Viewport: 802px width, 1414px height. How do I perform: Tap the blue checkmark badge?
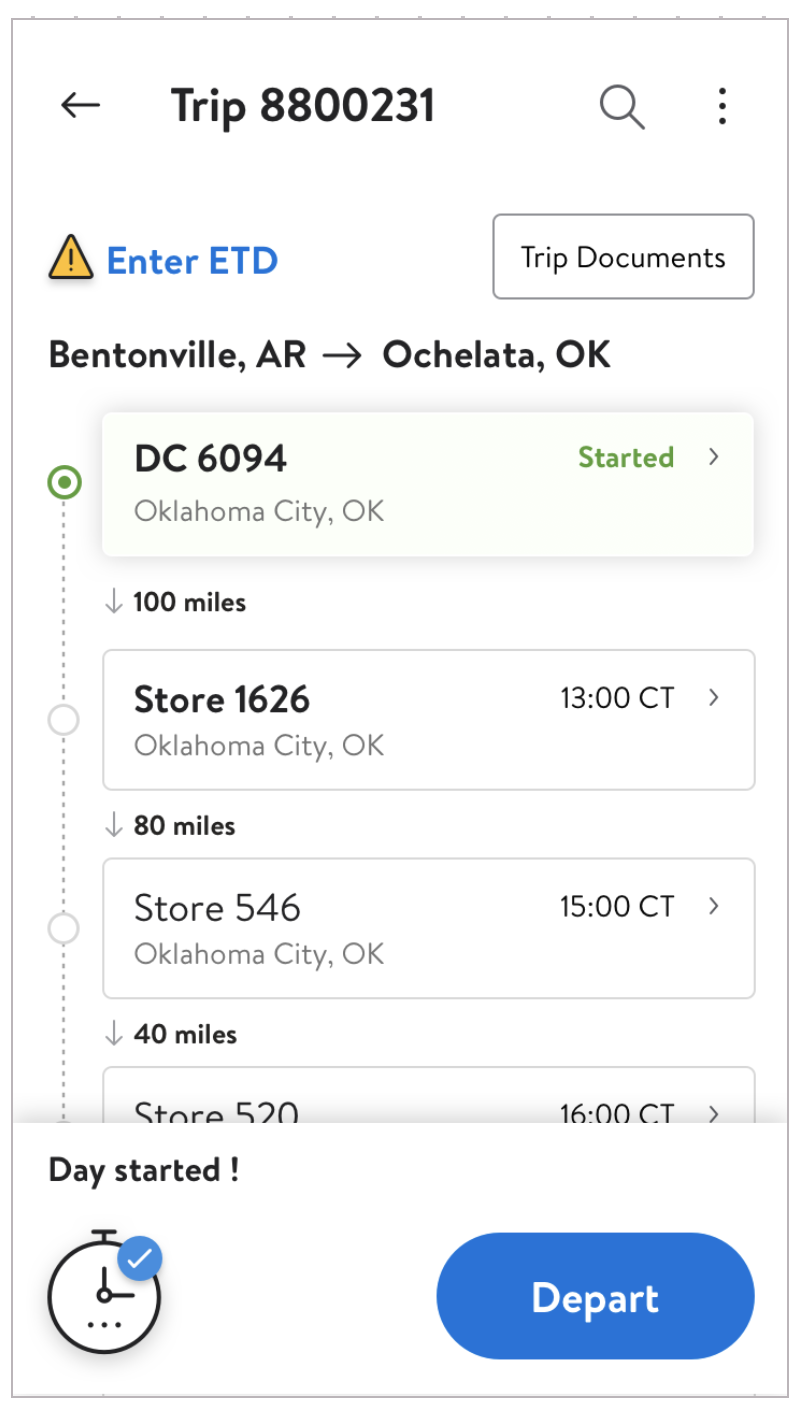pos(140,1259)
